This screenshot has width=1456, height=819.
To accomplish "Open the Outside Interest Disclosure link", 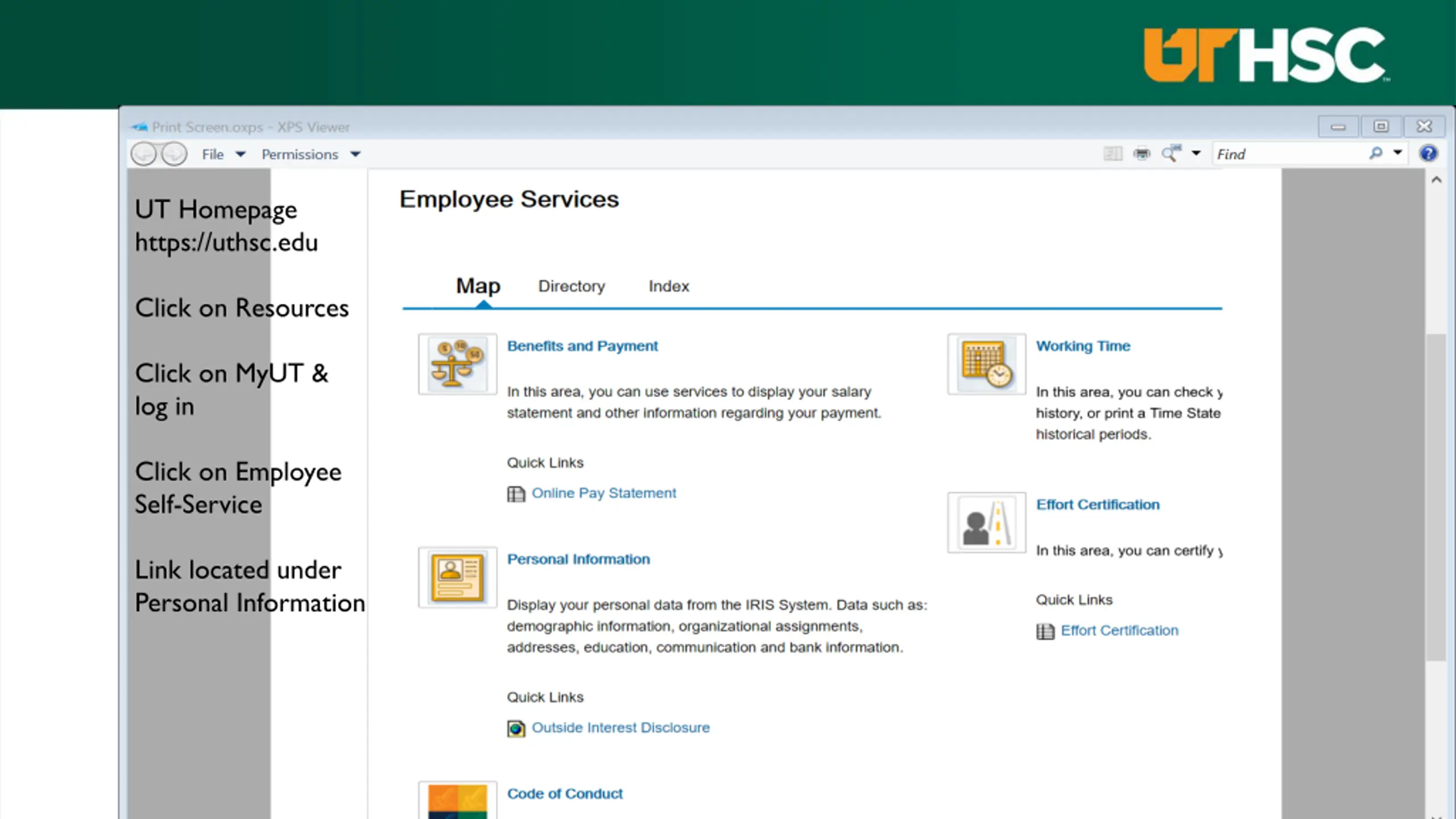I will tap(621, 727).
